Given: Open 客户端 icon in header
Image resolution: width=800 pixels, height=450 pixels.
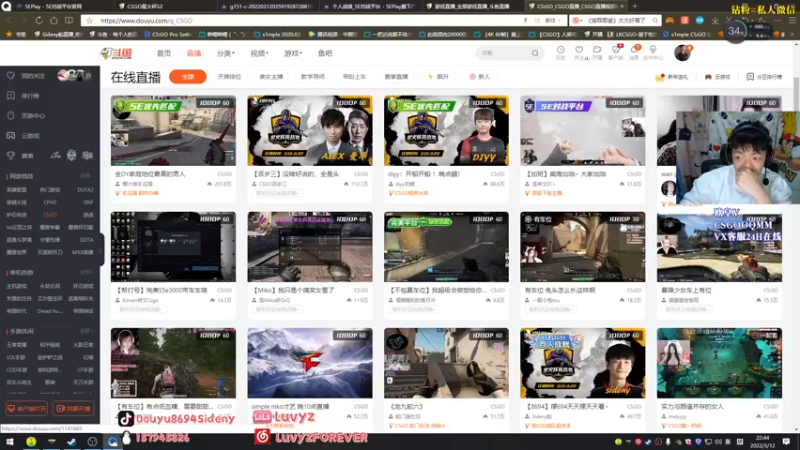Looking at the screenshot, I should click(x=616, y=50).
